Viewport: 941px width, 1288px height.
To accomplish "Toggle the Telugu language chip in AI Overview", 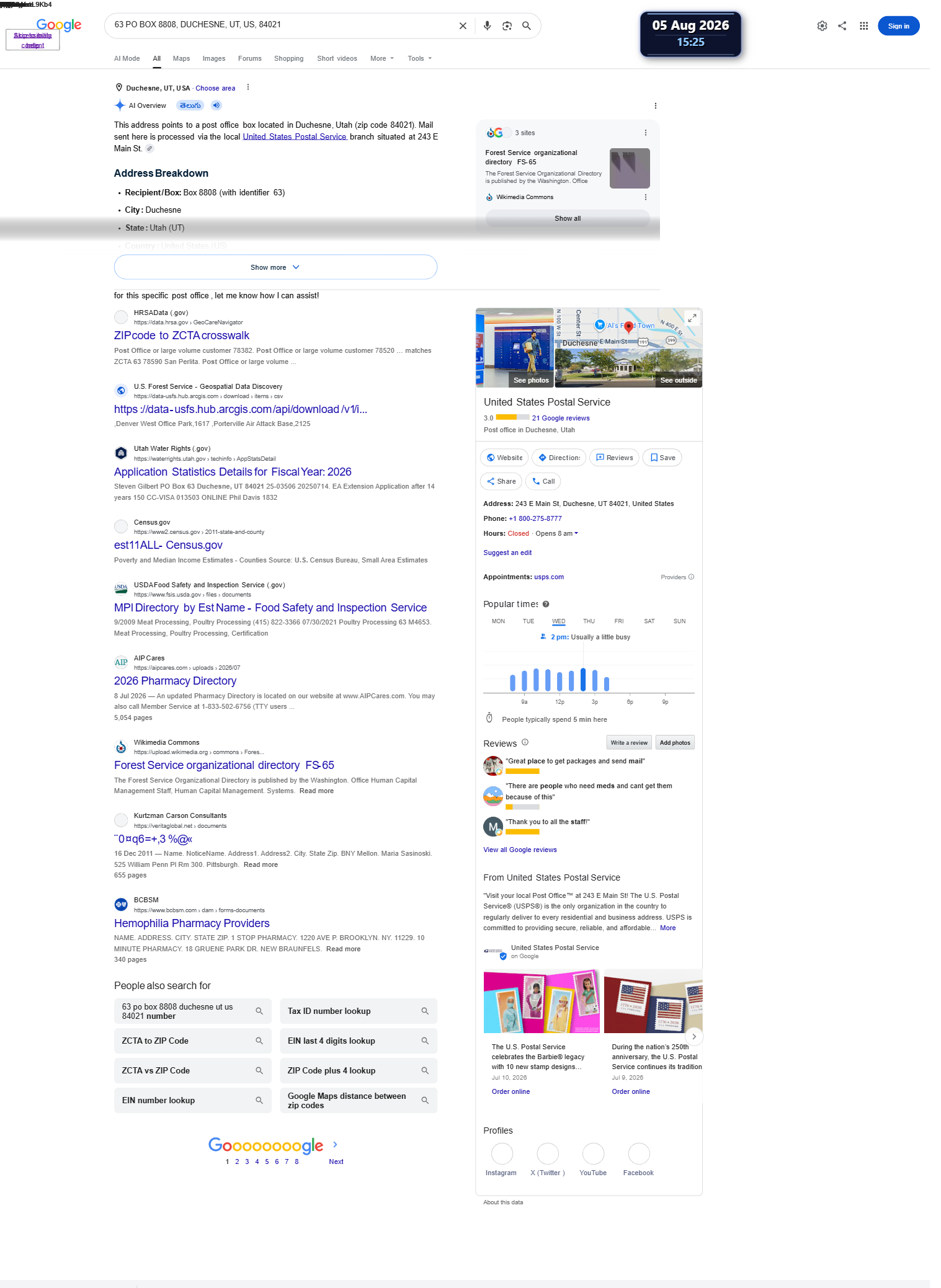I will click(x=190, y=105).
